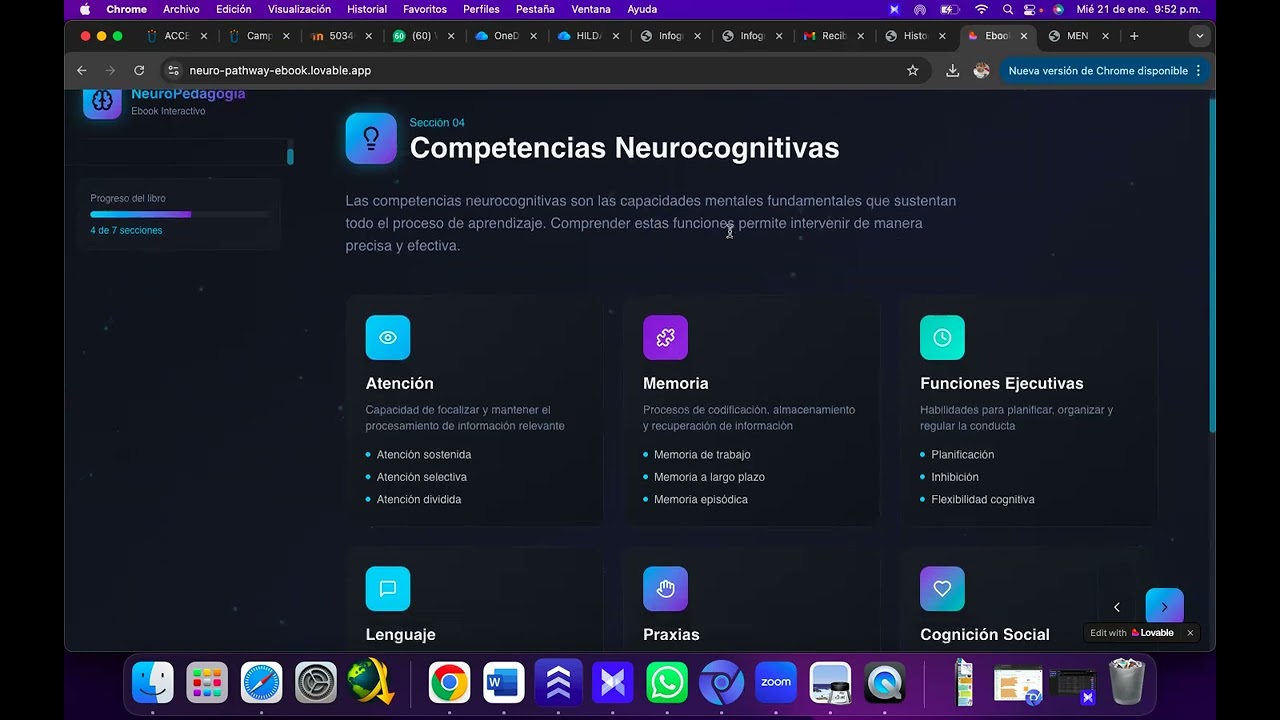Open QuickTime Player from the Dock

pyautogui.click(x=884, y=683)
